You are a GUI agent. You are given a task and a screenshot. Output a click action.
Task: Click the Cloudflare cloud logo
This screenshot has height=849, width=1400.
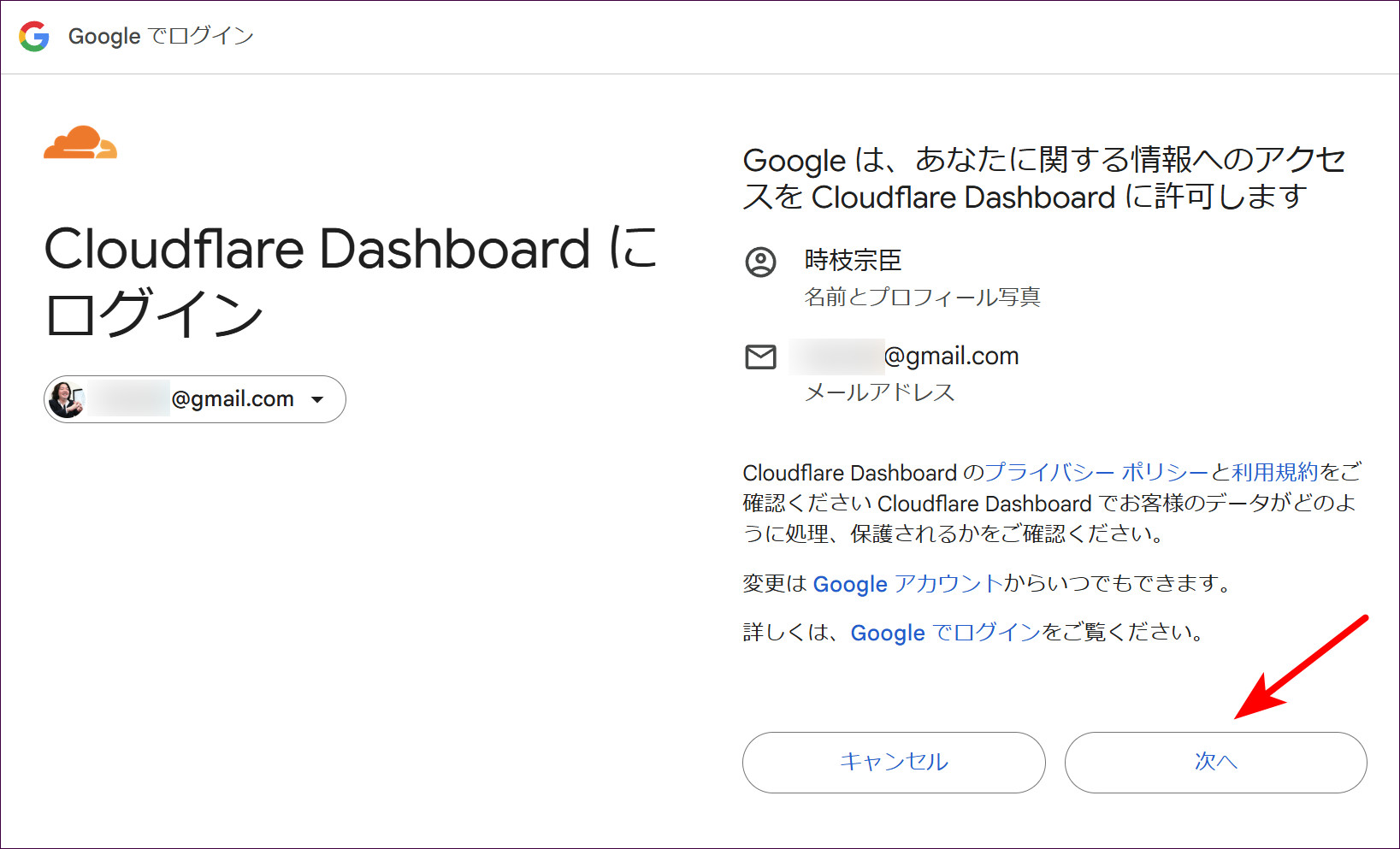pos(80,143)
